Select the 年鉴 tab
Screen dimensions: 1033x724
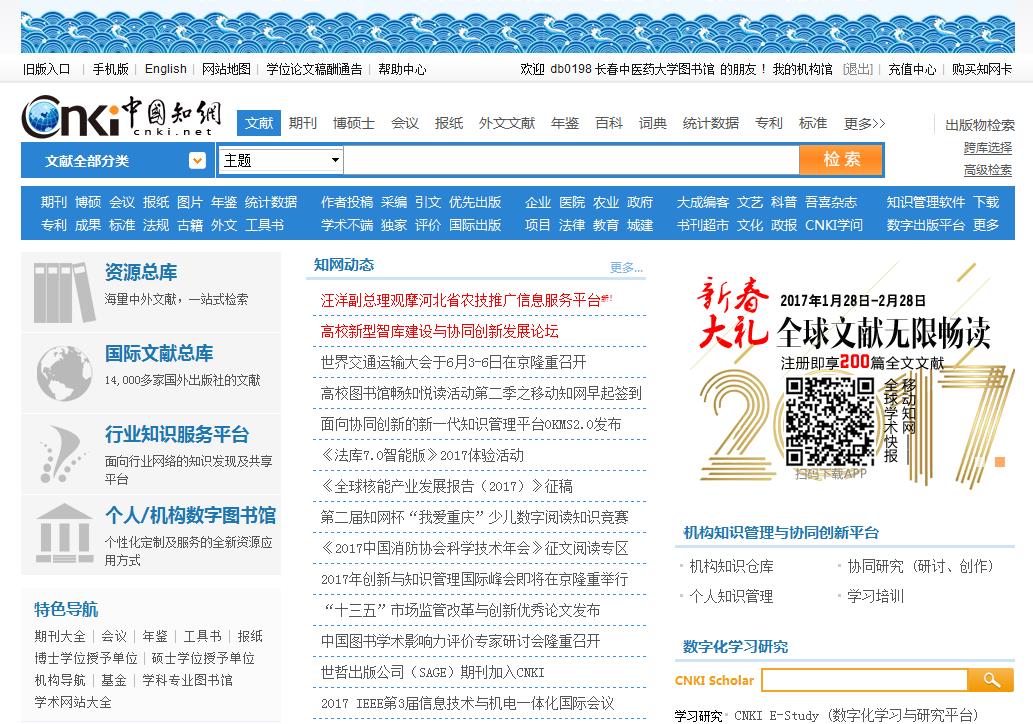(x=565, y=123)
